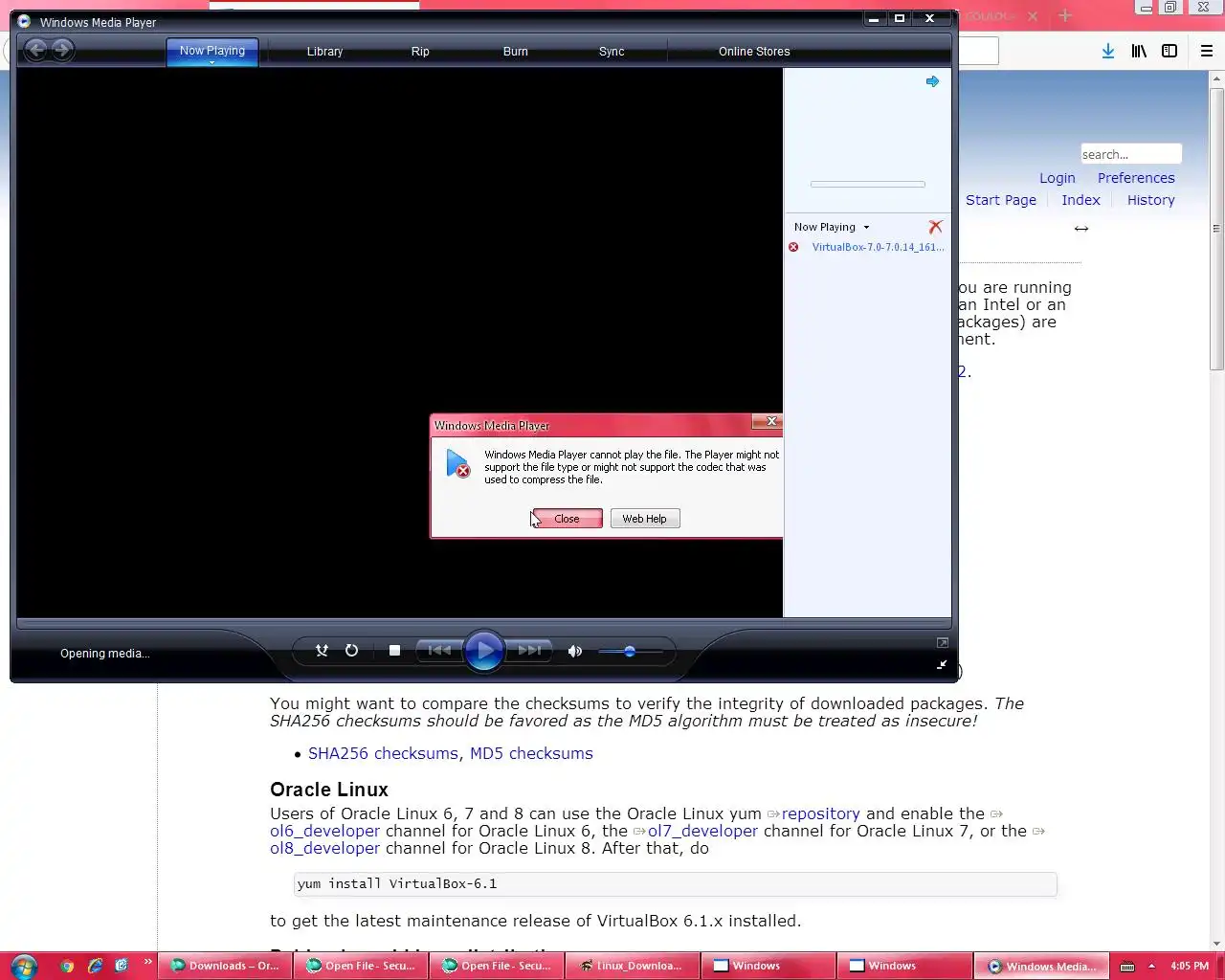Open the browser hamburger menu

click(x=1207, y=51)
